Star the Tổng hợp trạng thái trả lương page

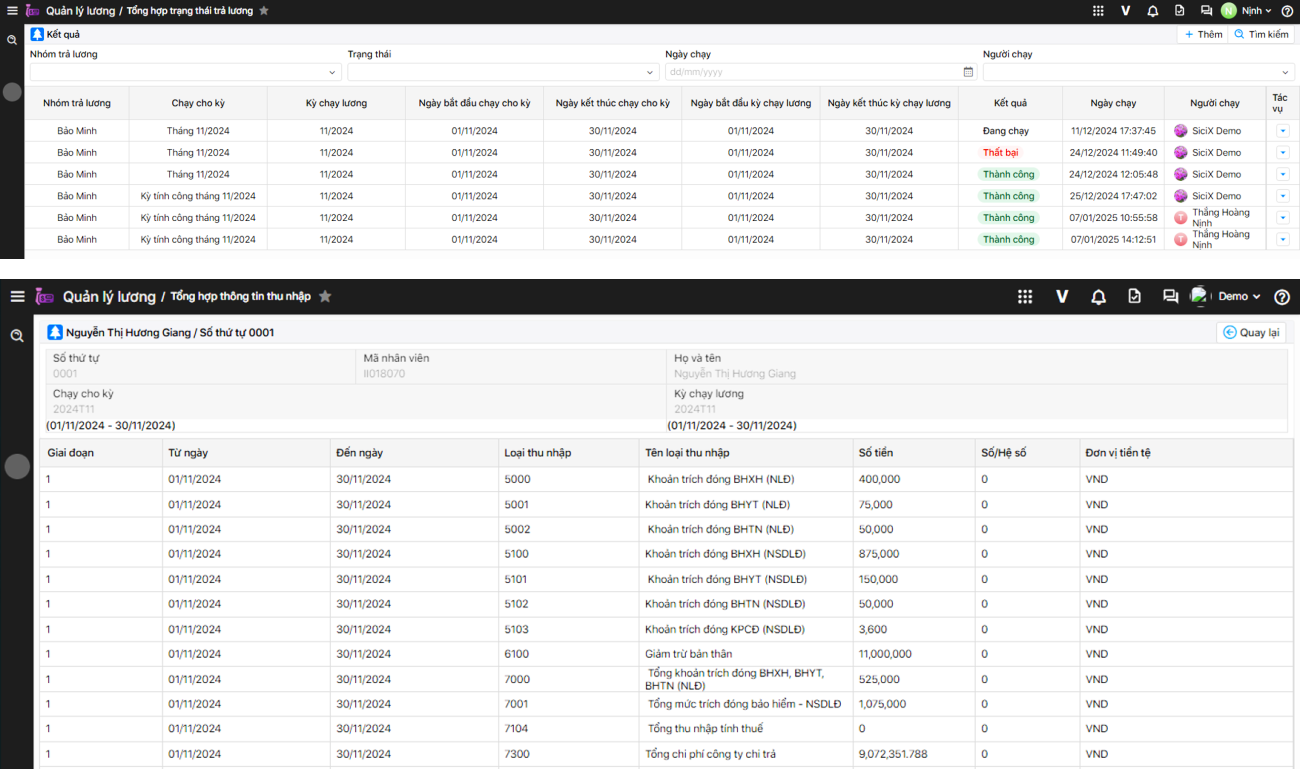pos(264,11)
